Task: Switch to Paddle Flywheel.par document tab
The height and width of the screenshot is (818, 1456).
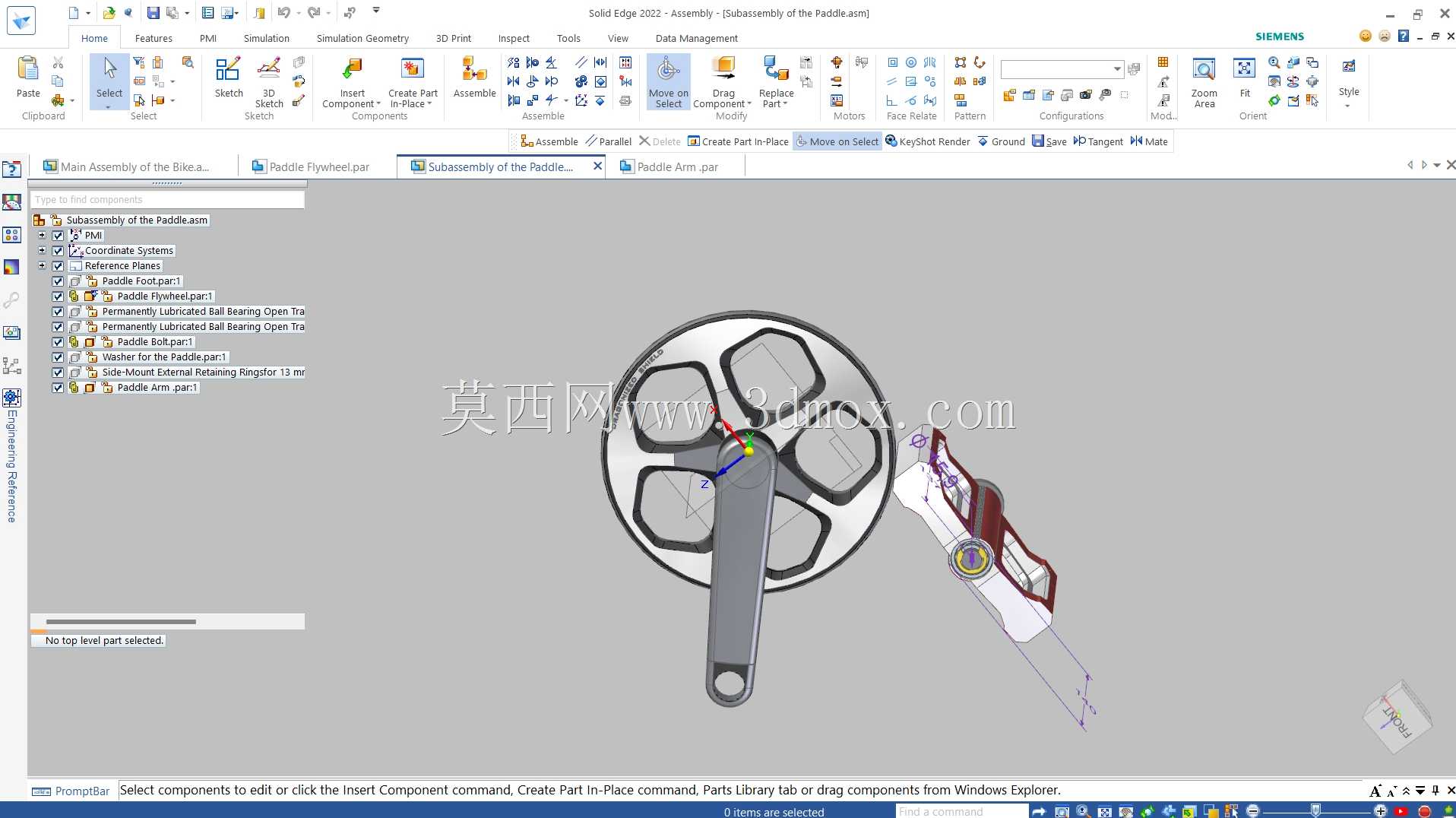Action: coord(312,167)
